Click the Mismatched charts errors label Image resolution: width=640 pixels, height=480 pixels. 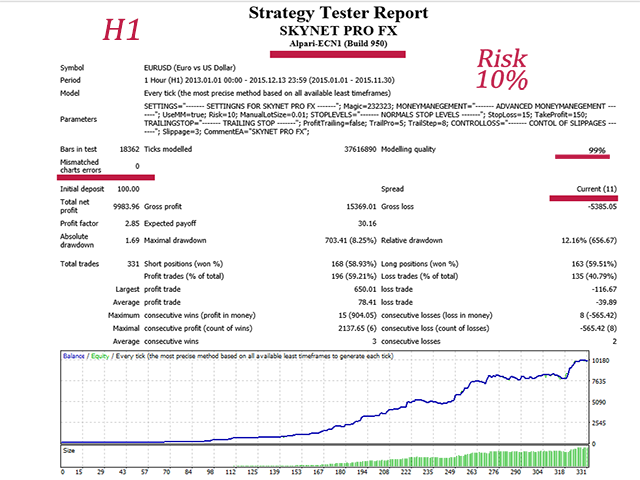pos(80,166)
